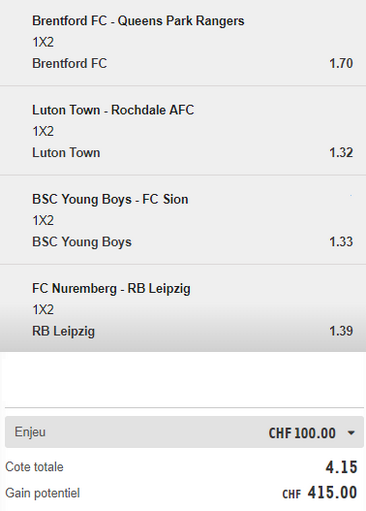Screen dimensions: 366x511
Task: Open the Luton Town - Rochdale AFC match
Action: point(113,110)
